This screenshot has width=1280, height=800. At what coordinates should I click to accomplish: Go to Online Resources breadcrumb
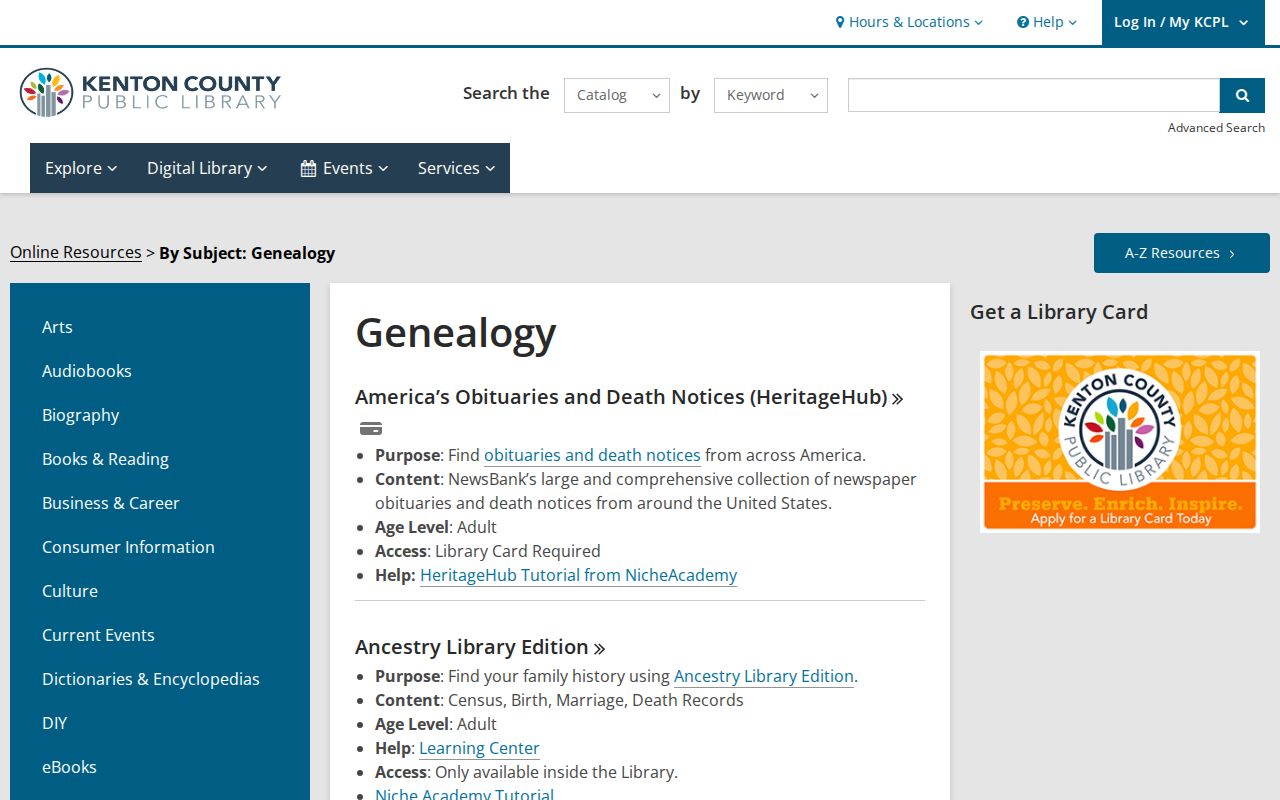pos(76,252)
